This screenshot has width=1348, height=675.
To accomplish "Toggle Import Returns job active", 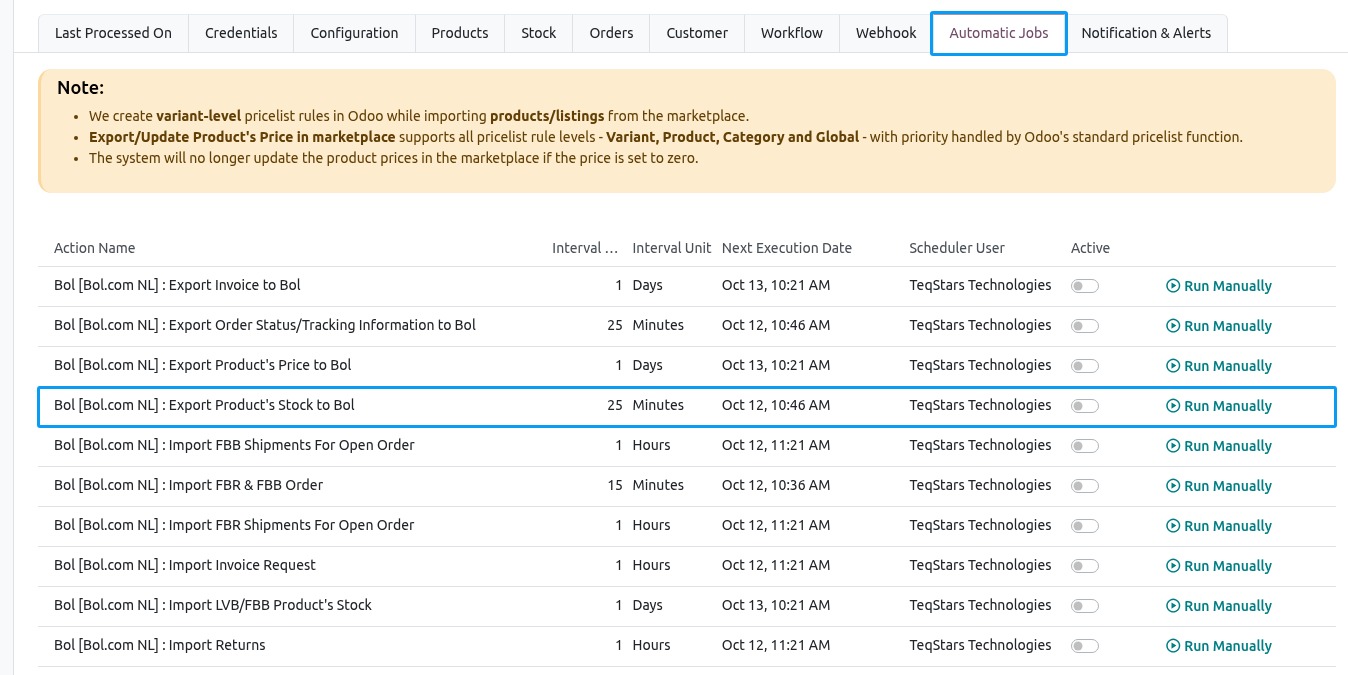I will [x=1085, y=646].
